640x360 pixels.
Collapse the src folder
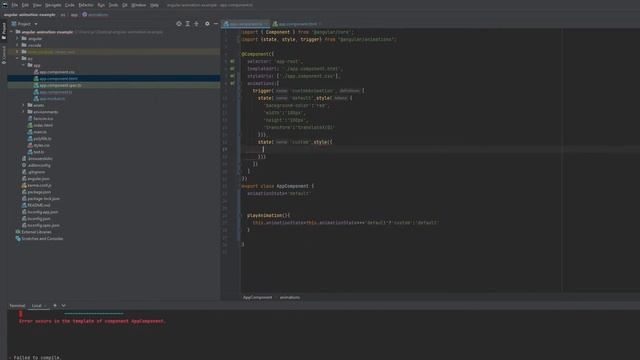[x=18, y=59]
